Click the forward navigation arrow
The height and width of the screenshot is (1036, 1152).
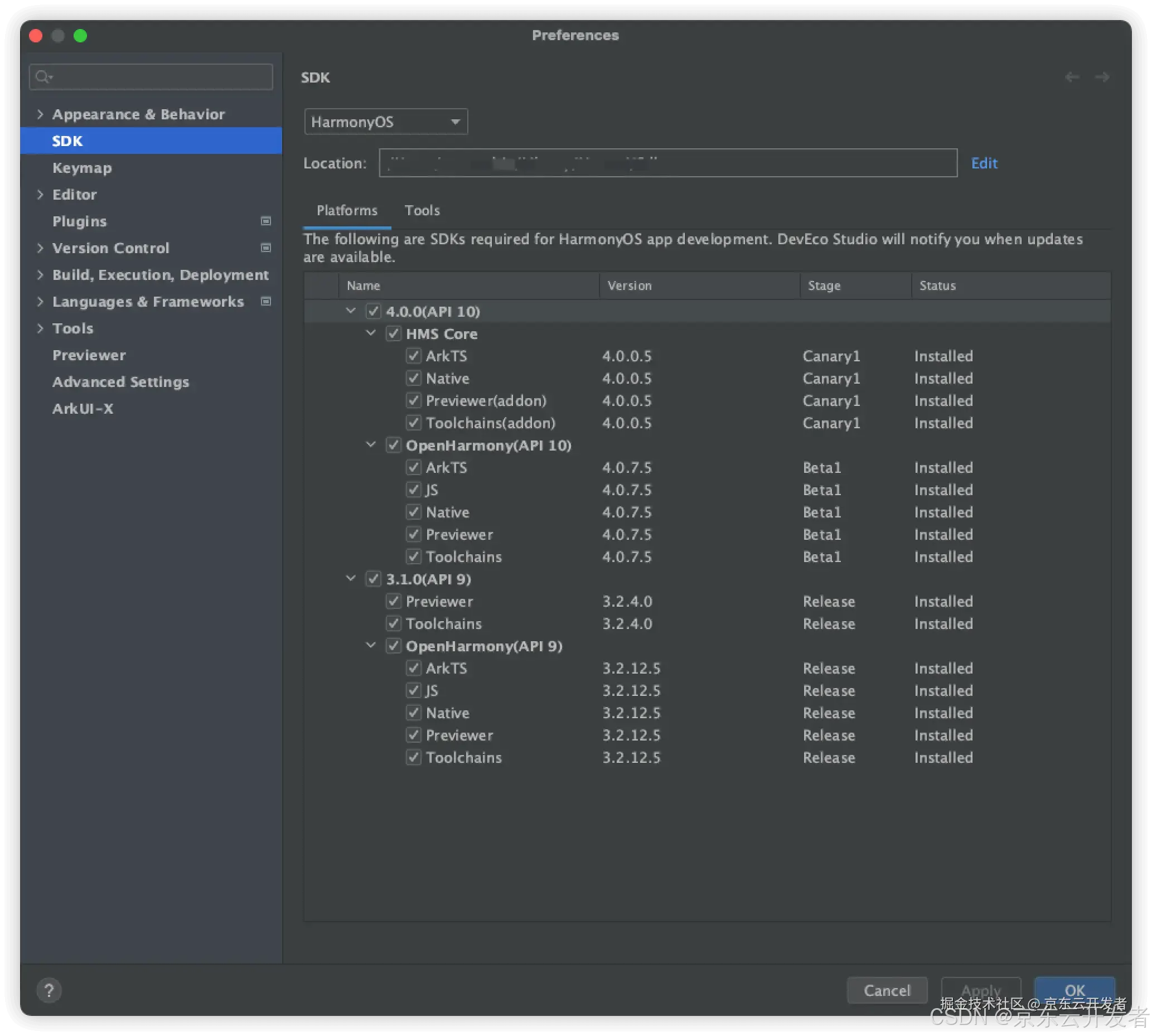click(1102, 77)
